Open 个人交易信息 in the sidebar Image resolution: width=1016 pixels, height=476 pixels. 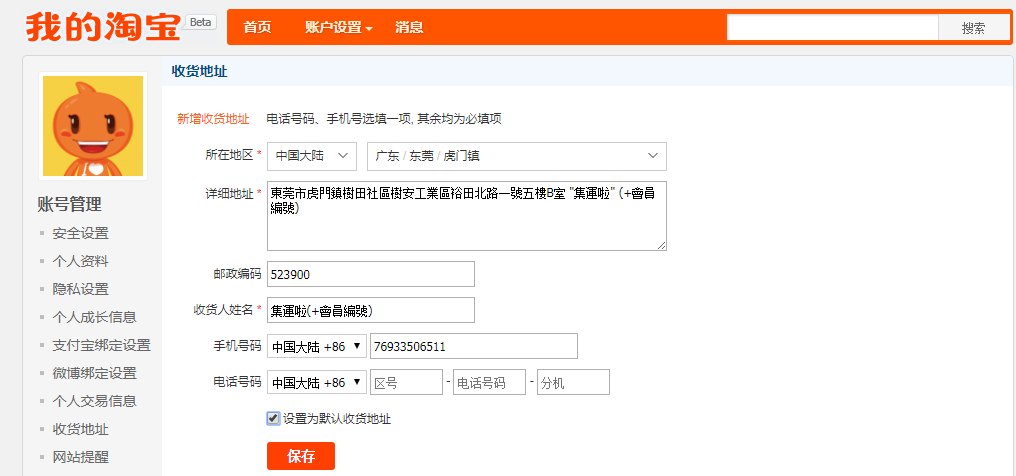click(x=95, y=402)
